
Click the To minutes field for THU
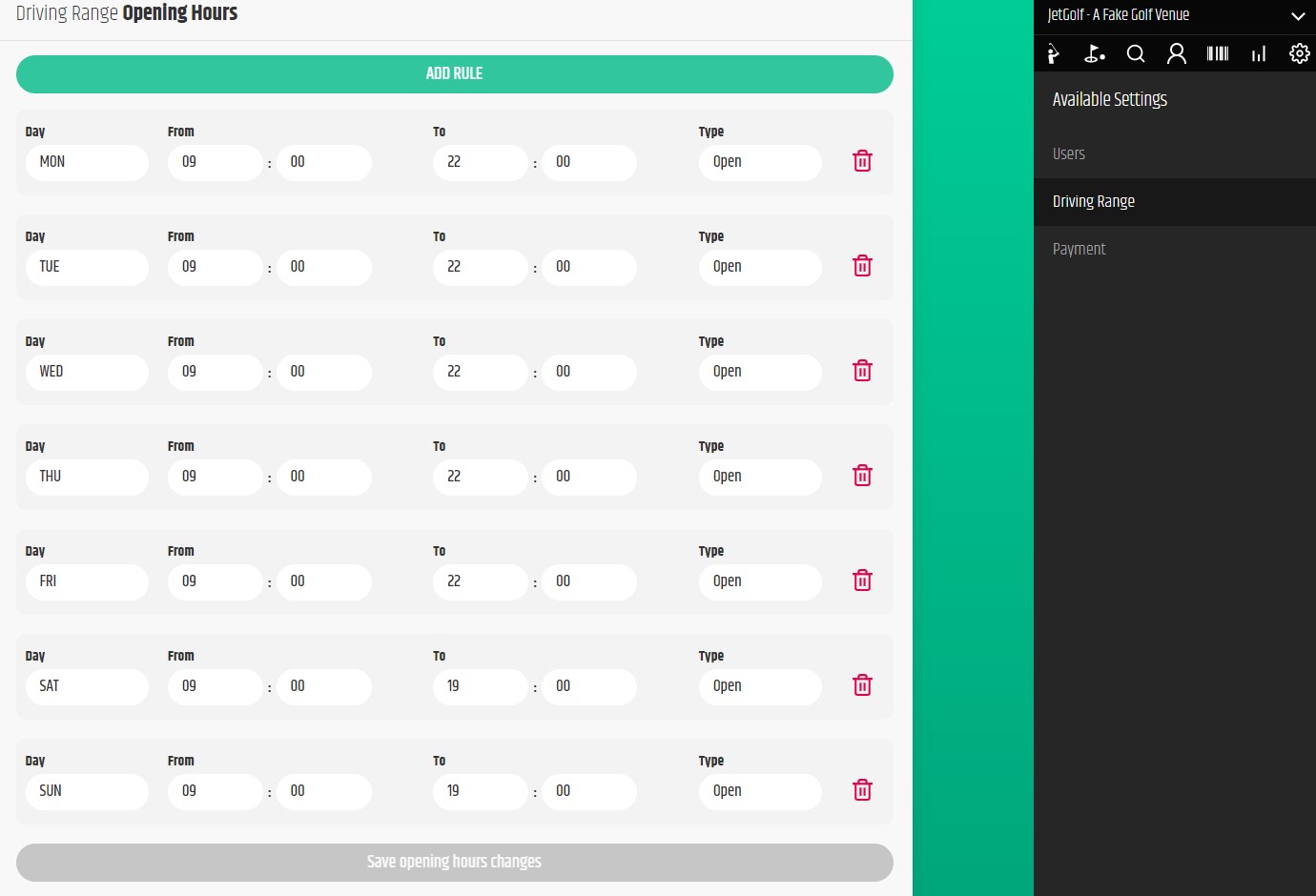[589, 477]
